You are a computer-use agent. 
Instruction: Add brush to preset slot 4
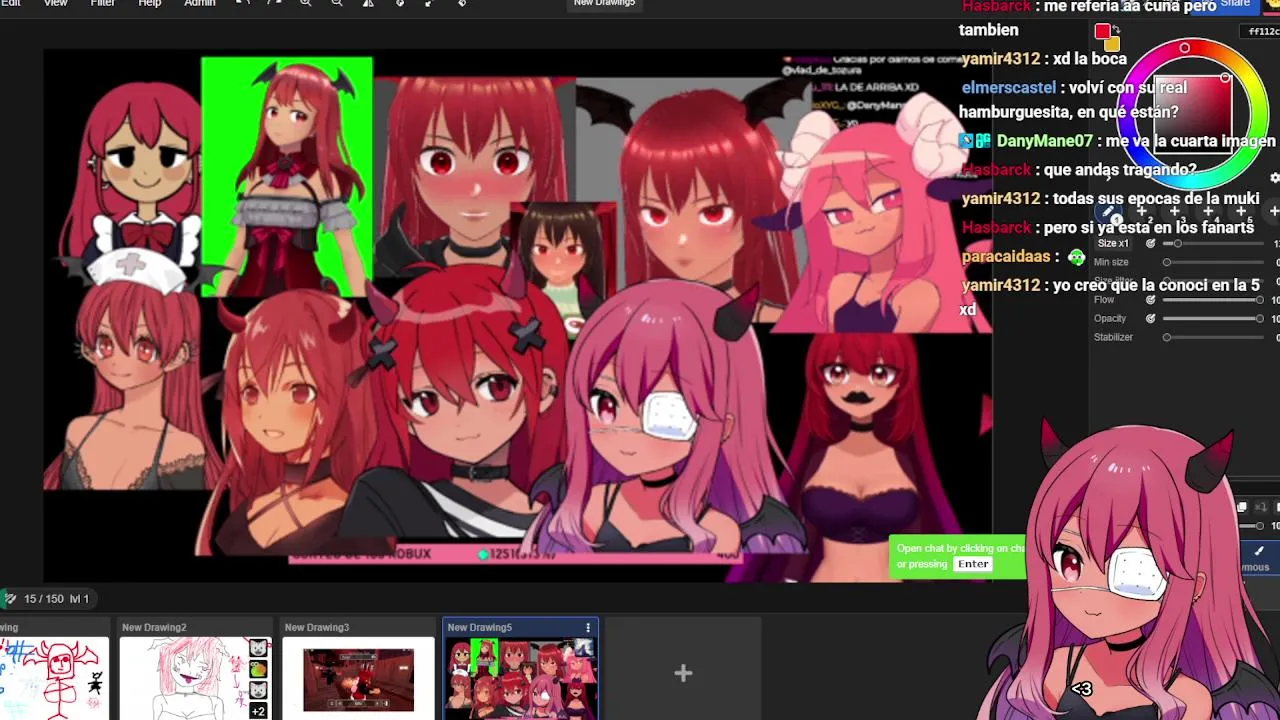pyautogui.click(x=1208, y=212)
